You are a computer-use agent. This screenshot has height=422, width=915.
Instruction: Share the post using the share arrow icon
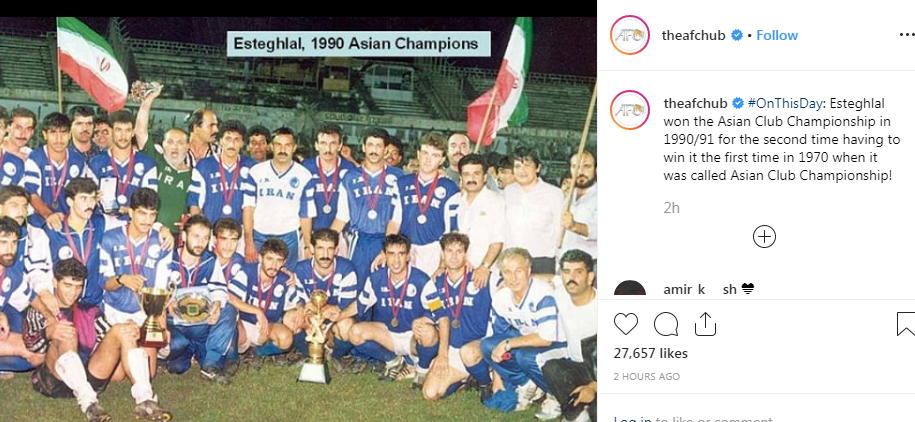[705, 324]
